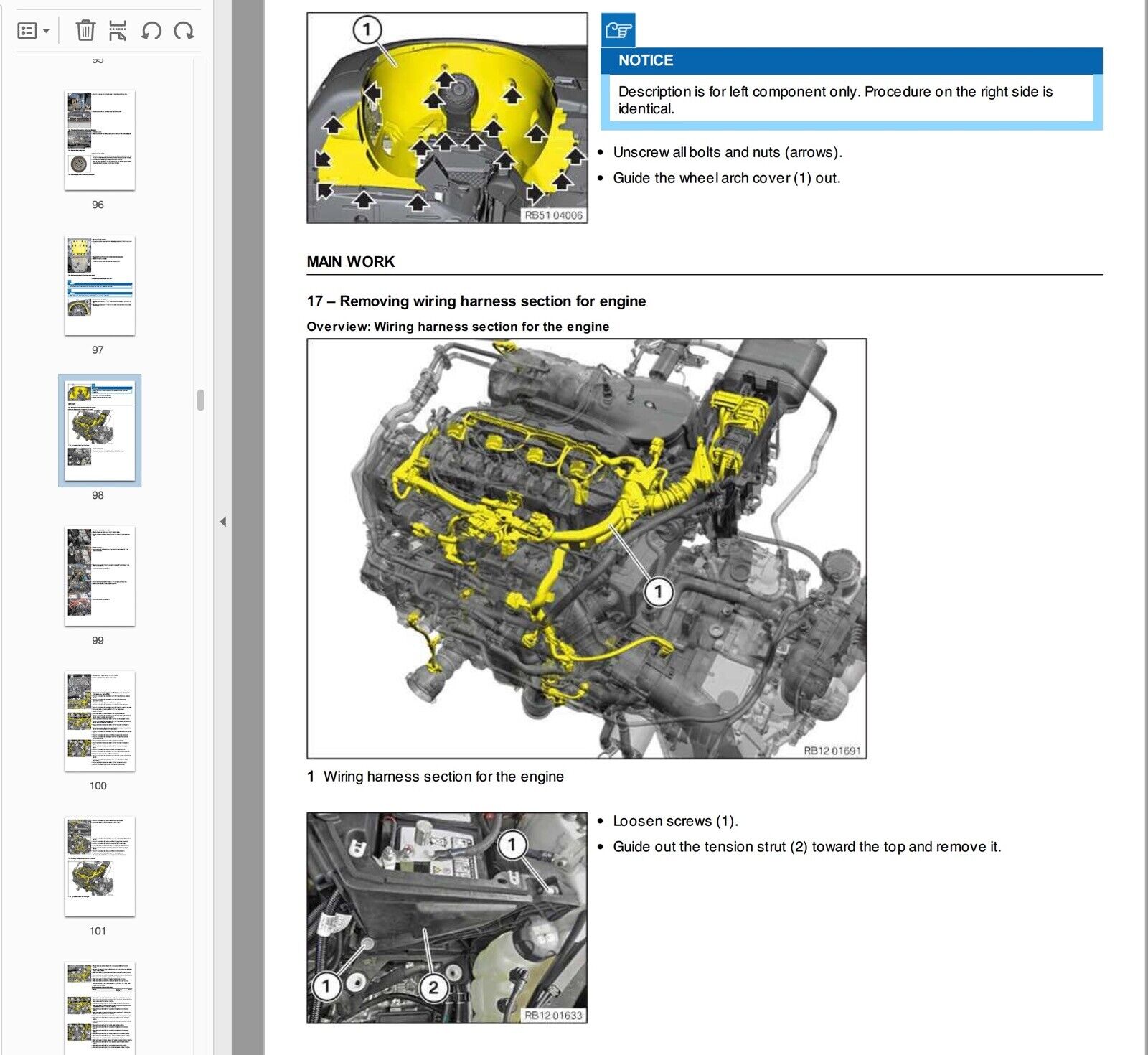The image size is (1148, 1055).
Task: Click the yellow wheel arch cover illustration
Action: [447, 118]
